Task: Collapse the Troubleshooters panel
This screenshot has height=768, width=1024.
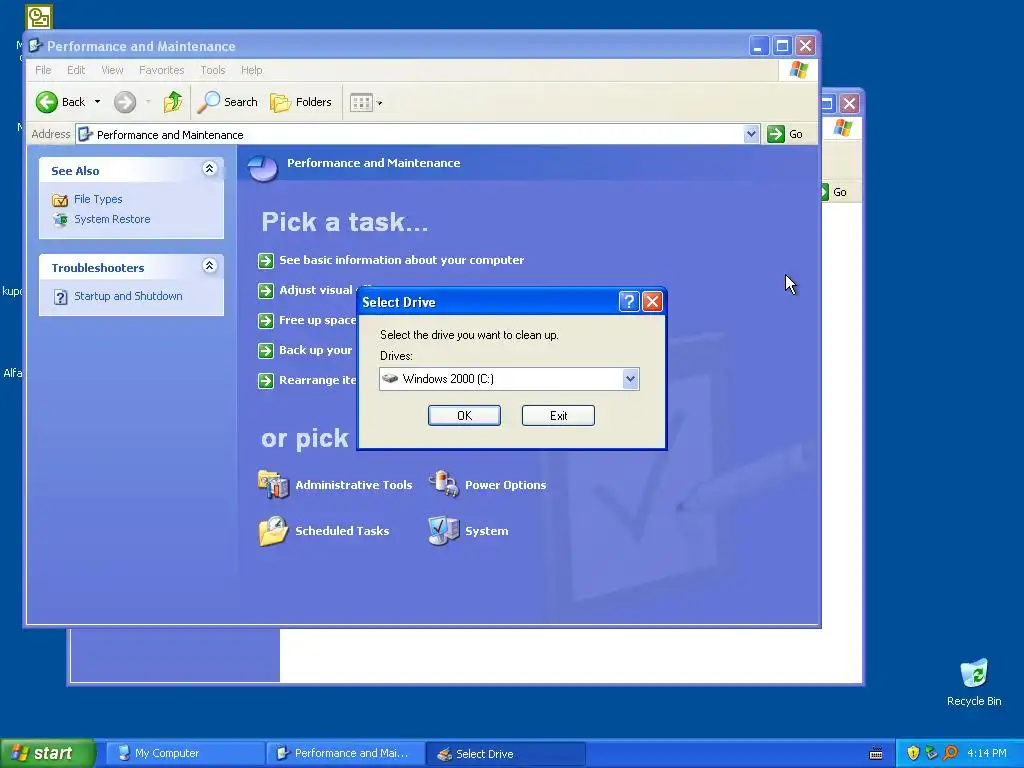Action: 209,265
